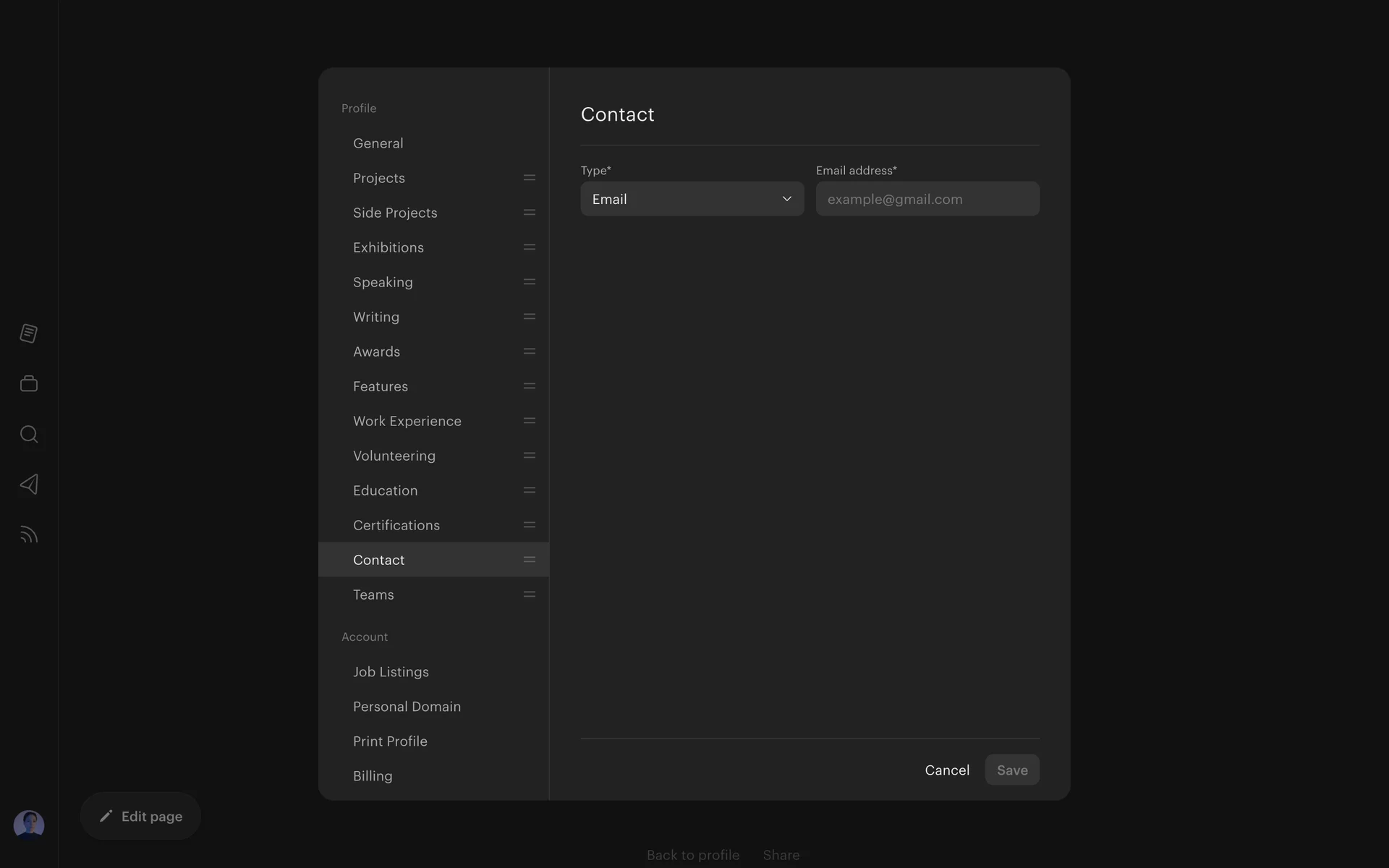Click the Edit page button

click(141, 816)
